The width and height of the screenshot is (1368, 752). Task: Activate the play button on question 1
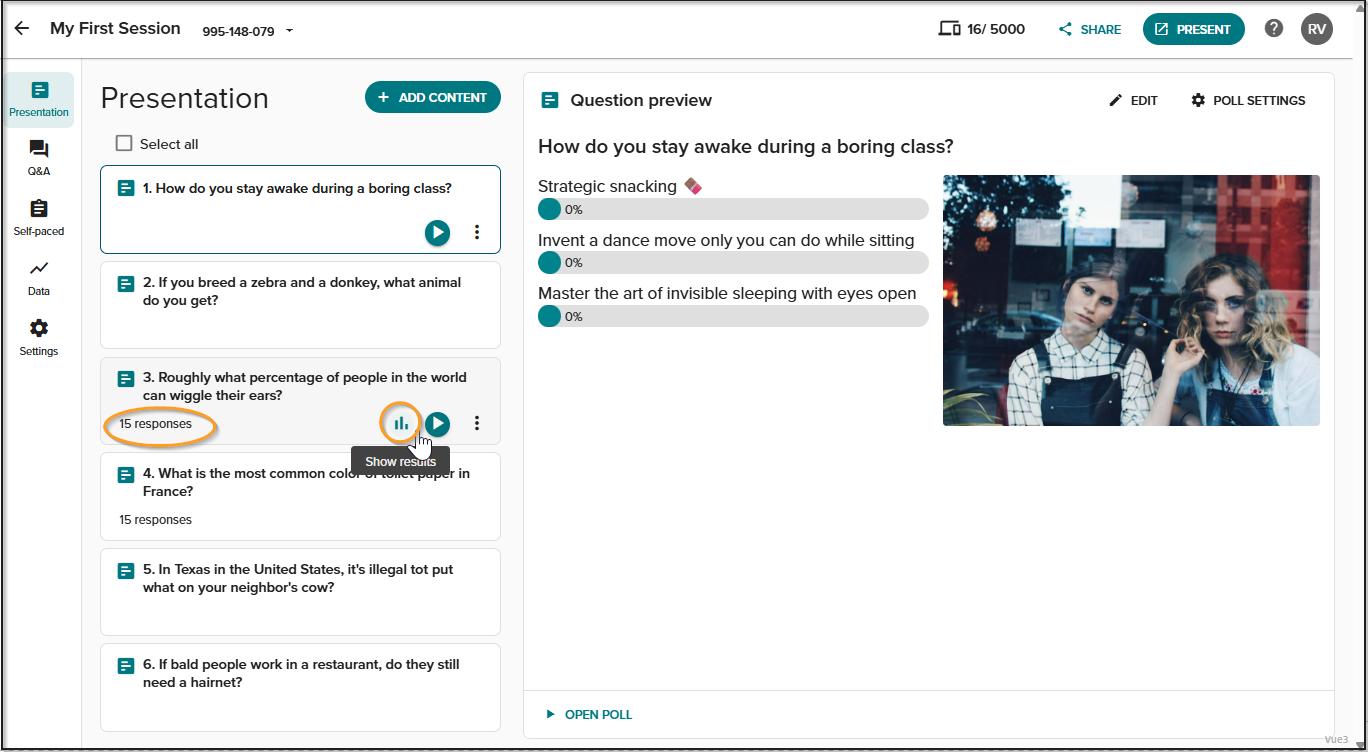coord(437,233)
